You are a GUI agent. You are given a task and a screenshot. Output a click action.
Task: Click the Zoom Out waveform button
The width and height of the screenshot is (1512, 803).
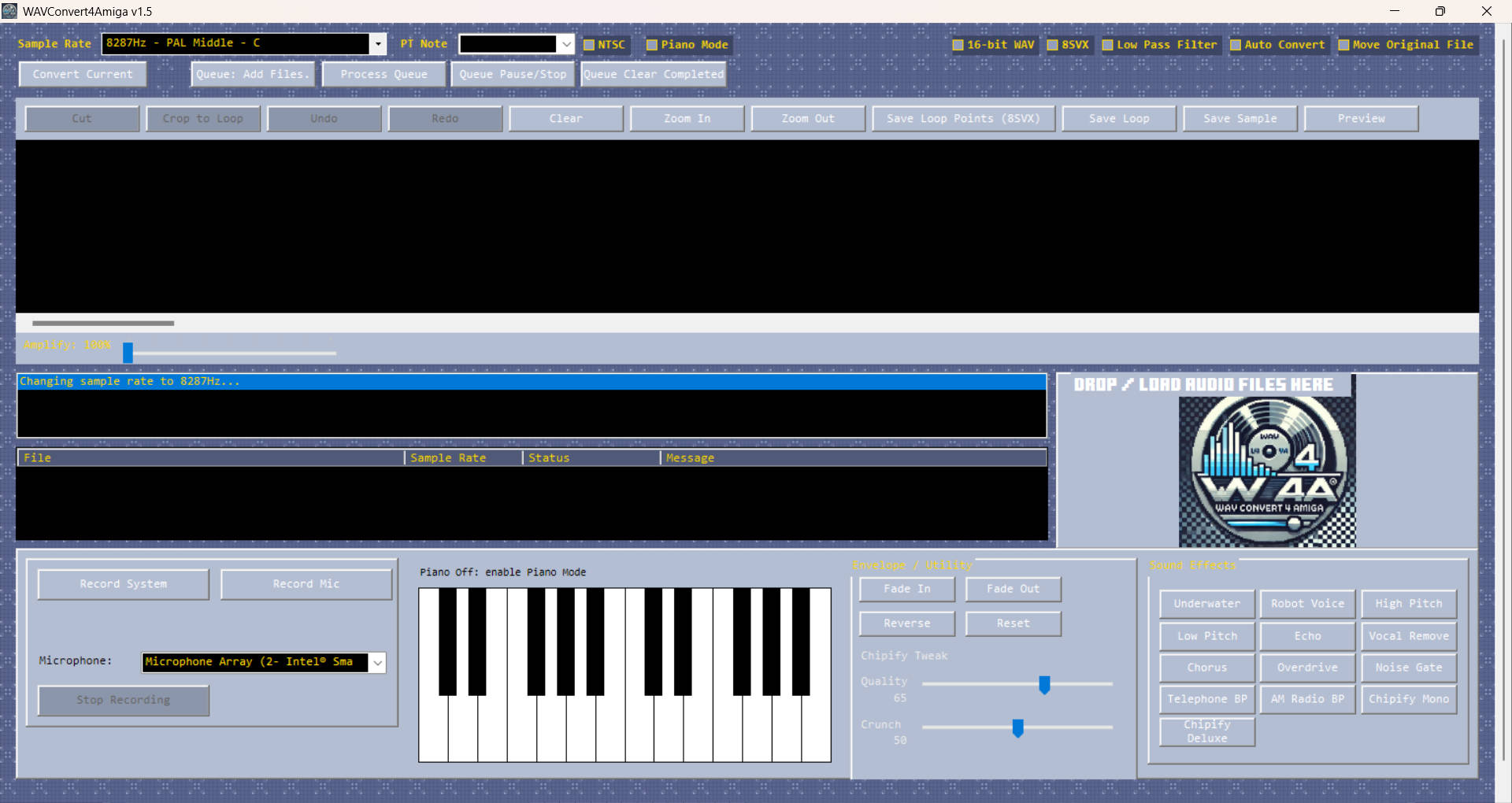point(808,119)
